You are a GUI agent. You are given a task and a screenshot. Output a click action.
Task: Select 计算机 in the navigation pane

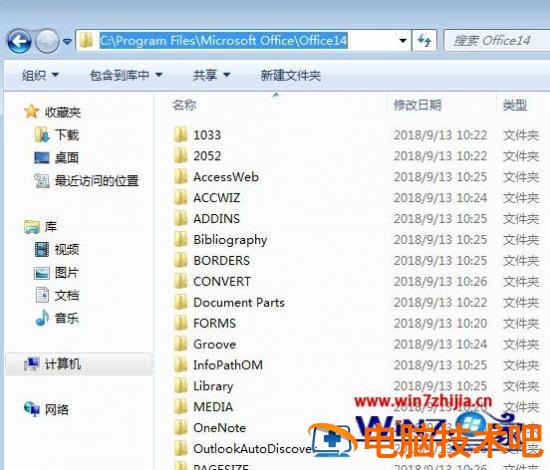pos(63,364)
